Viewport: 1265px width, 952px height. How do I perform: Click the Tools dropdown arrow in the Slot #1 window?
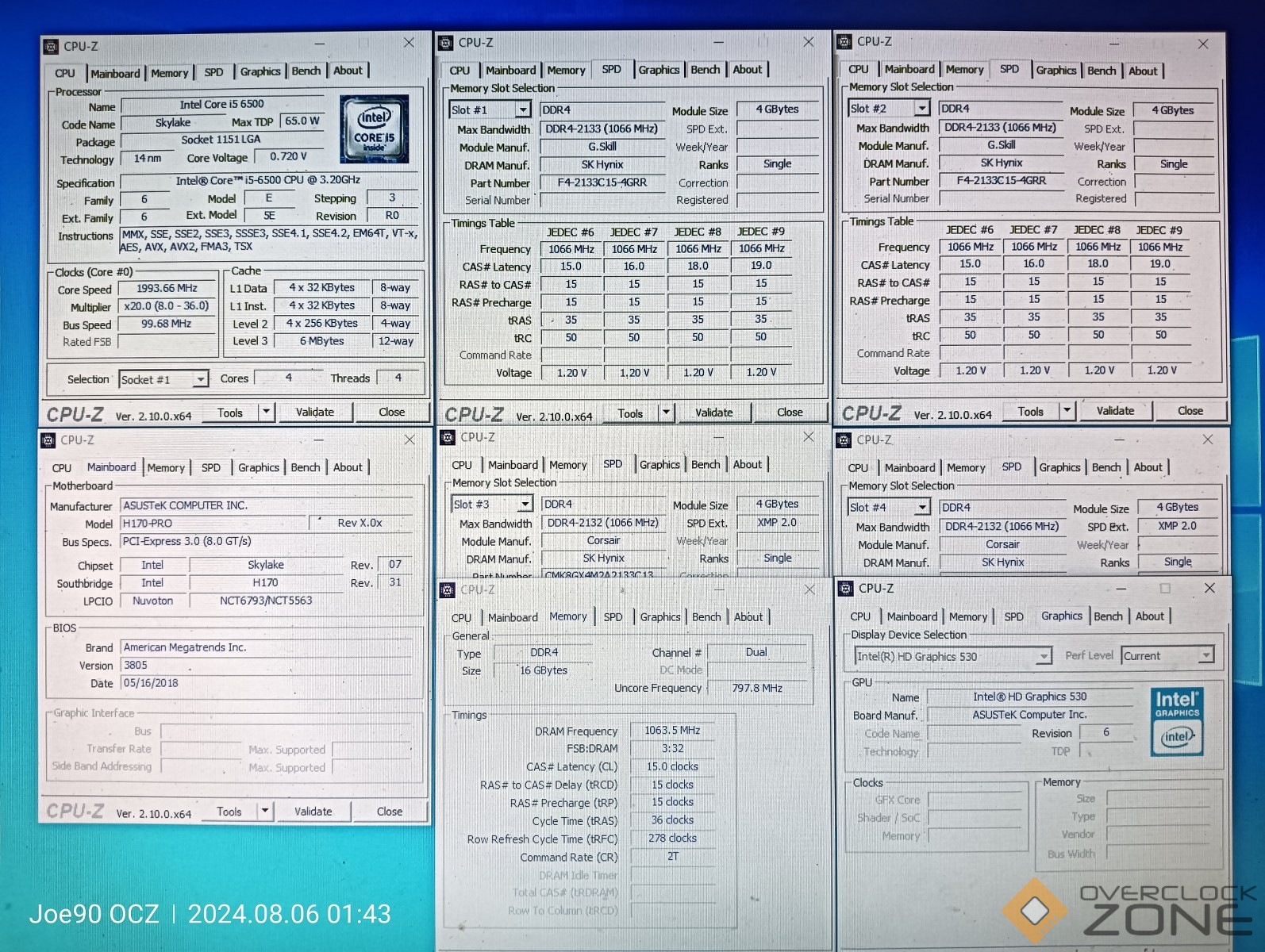pos(666,413)
